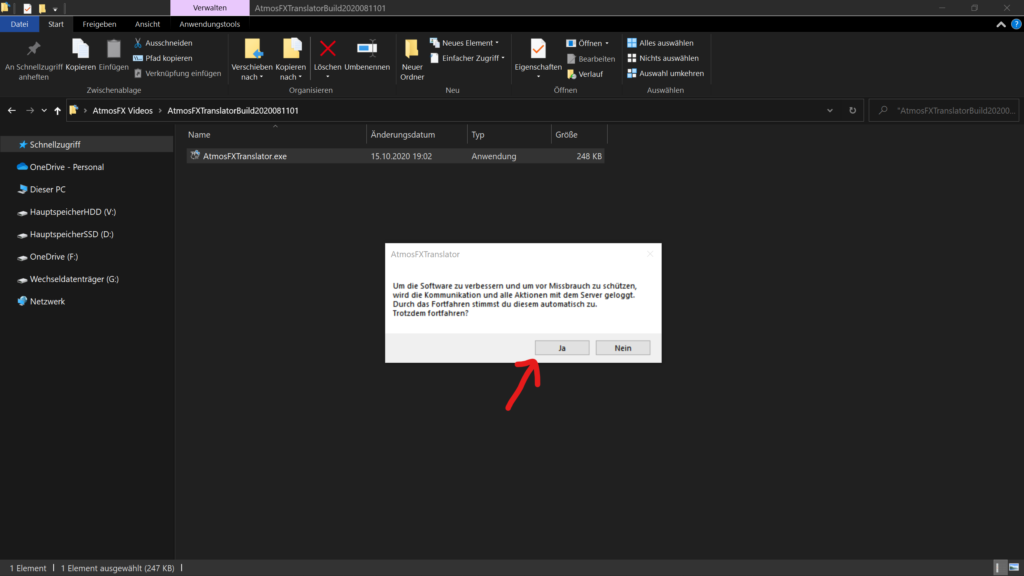Navigate up one folder level

point(57,110)
